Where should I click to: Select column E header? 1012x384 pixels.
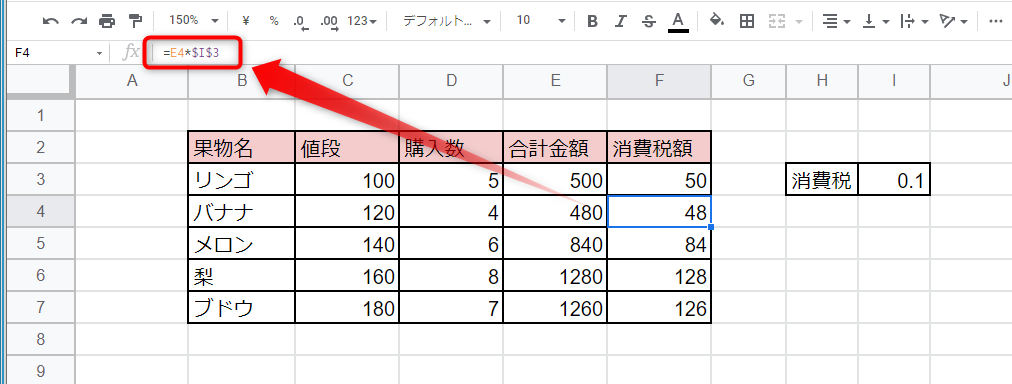point(555,80)
